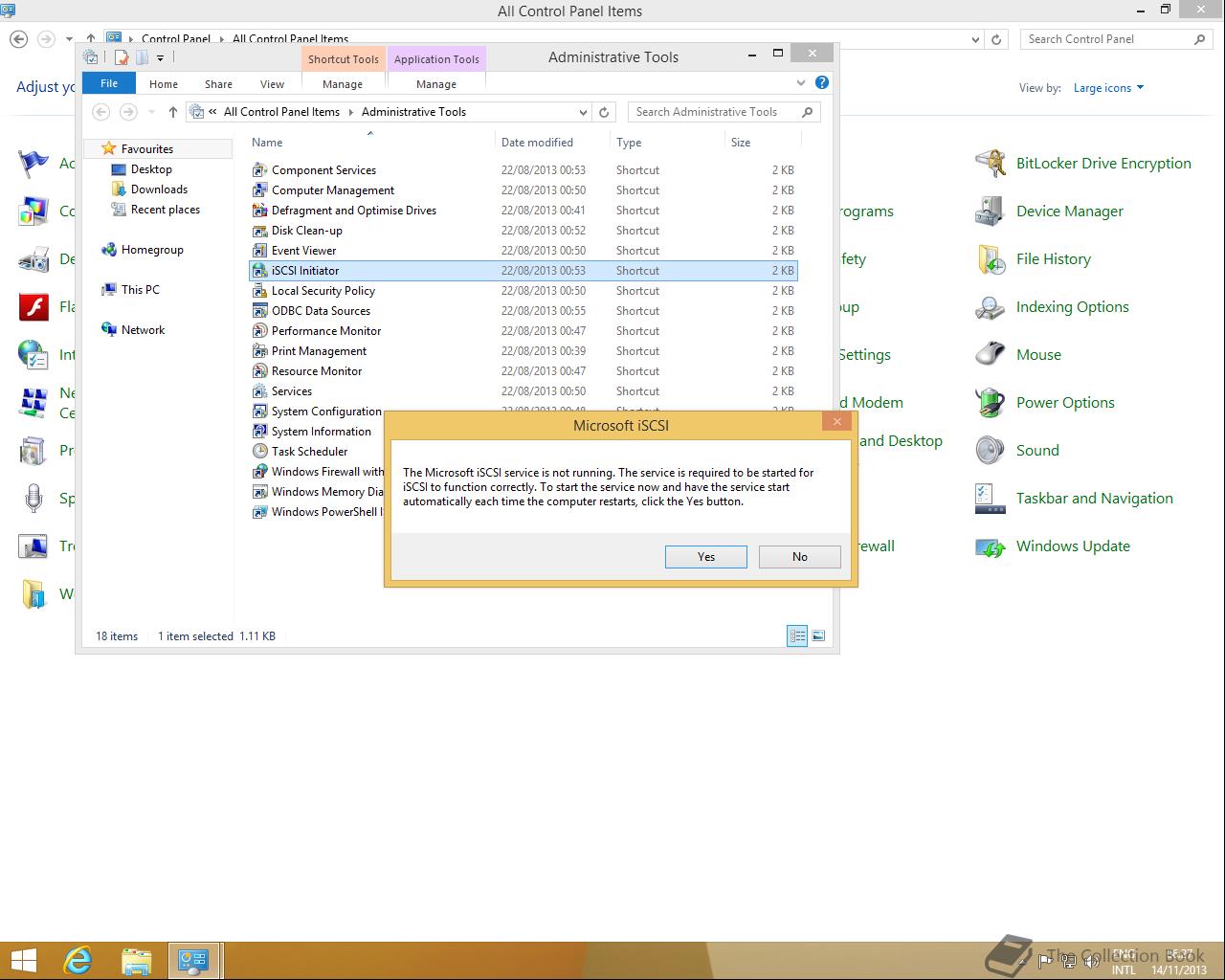The height and width of the screenshot is (980, 1225).
Task: Click the Component Services shortcut icon
Action: pos(259,169)
